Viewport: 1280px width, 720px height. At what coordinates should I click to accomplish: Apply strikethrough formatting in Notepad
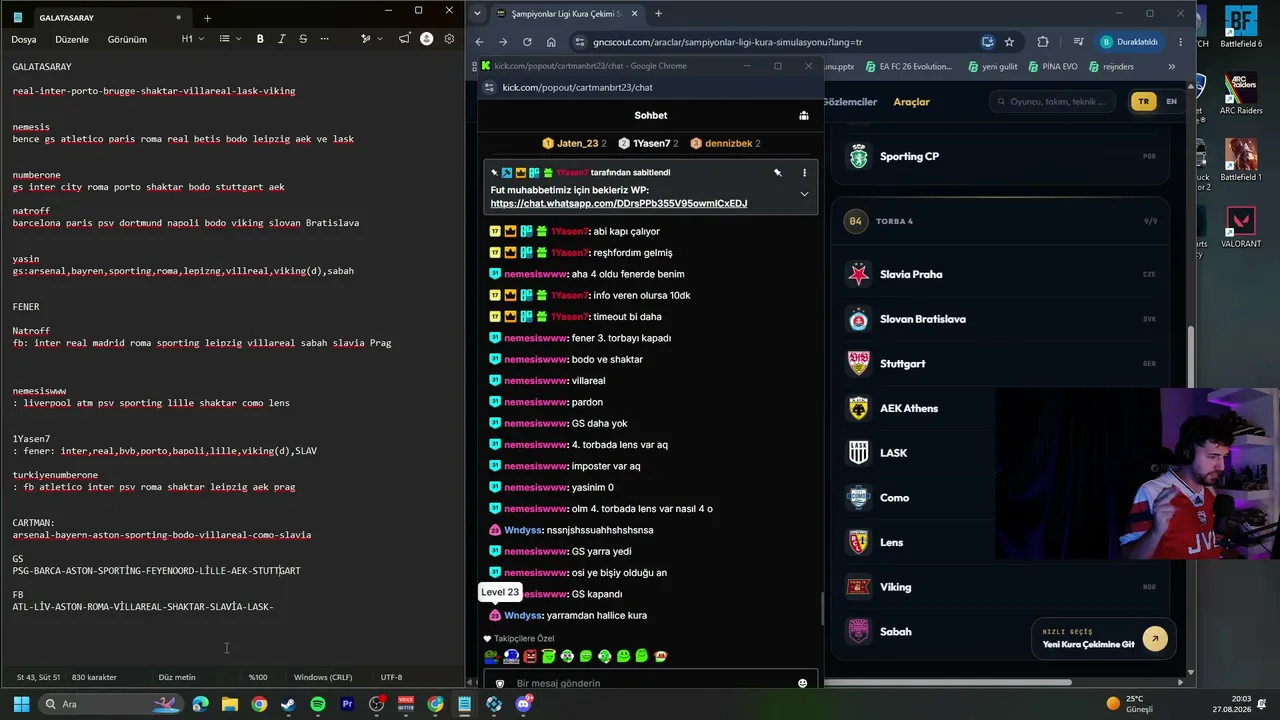303,39
